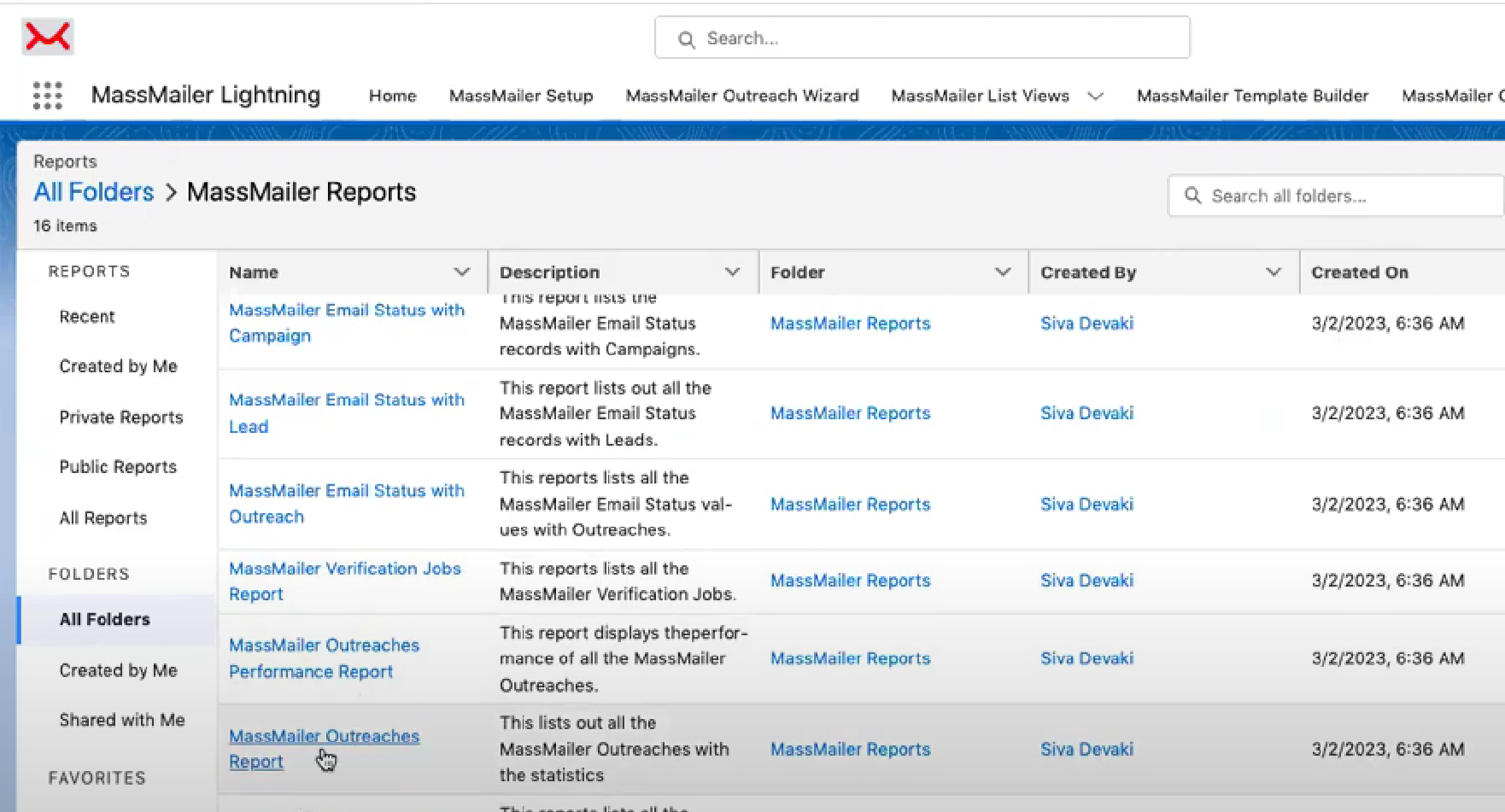Open MassMailer Verification Jobs Report
This screenshot has width=1505, height=812.
(345, 581)
